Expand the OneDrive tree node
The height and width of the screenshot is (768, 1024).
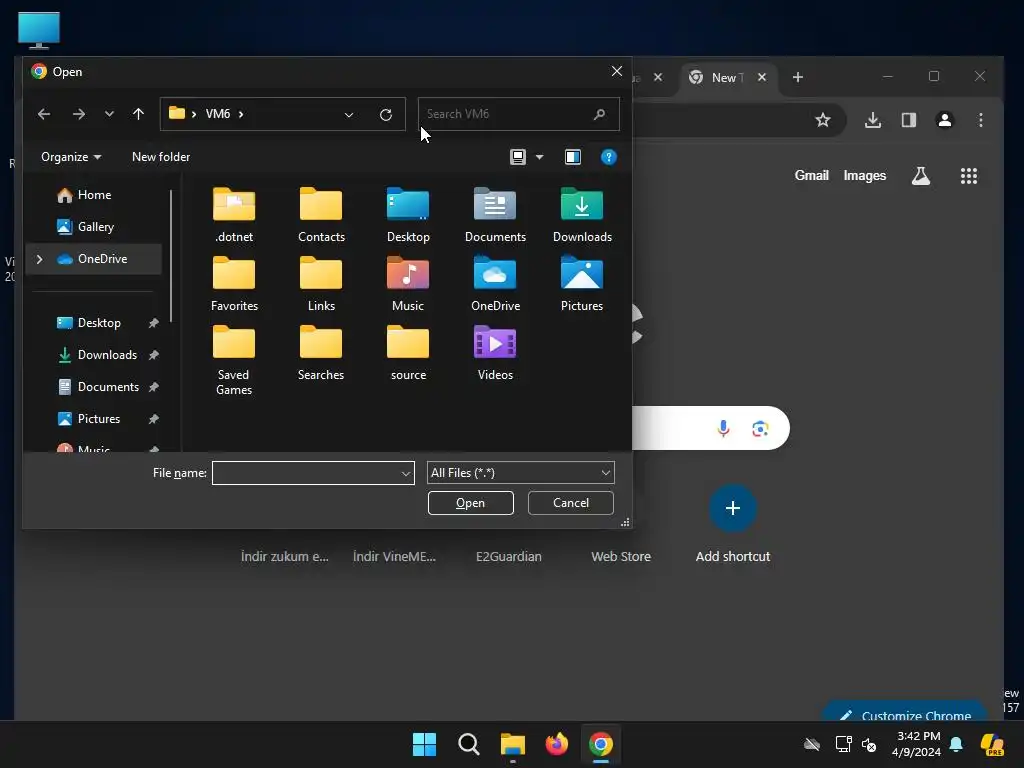tap(40, 259)
